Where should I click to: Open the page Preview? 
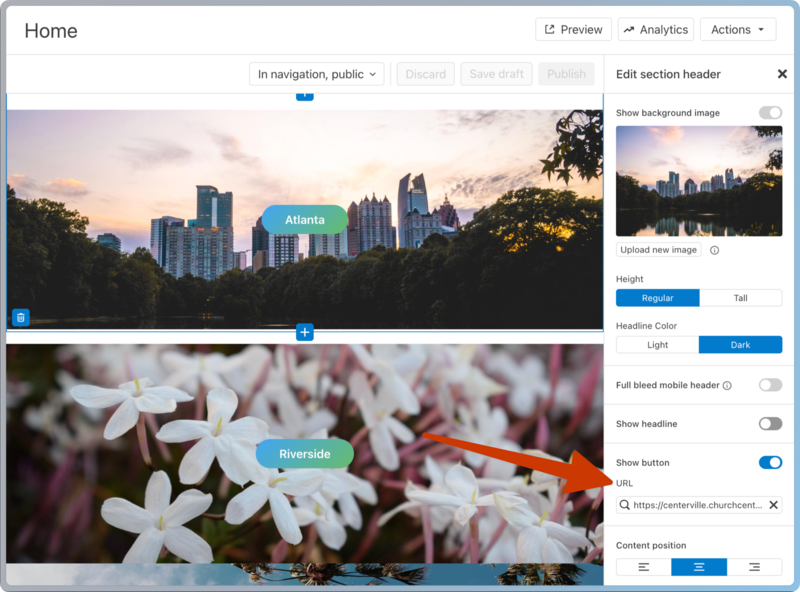pyautogui.click(x=573, y=30)
